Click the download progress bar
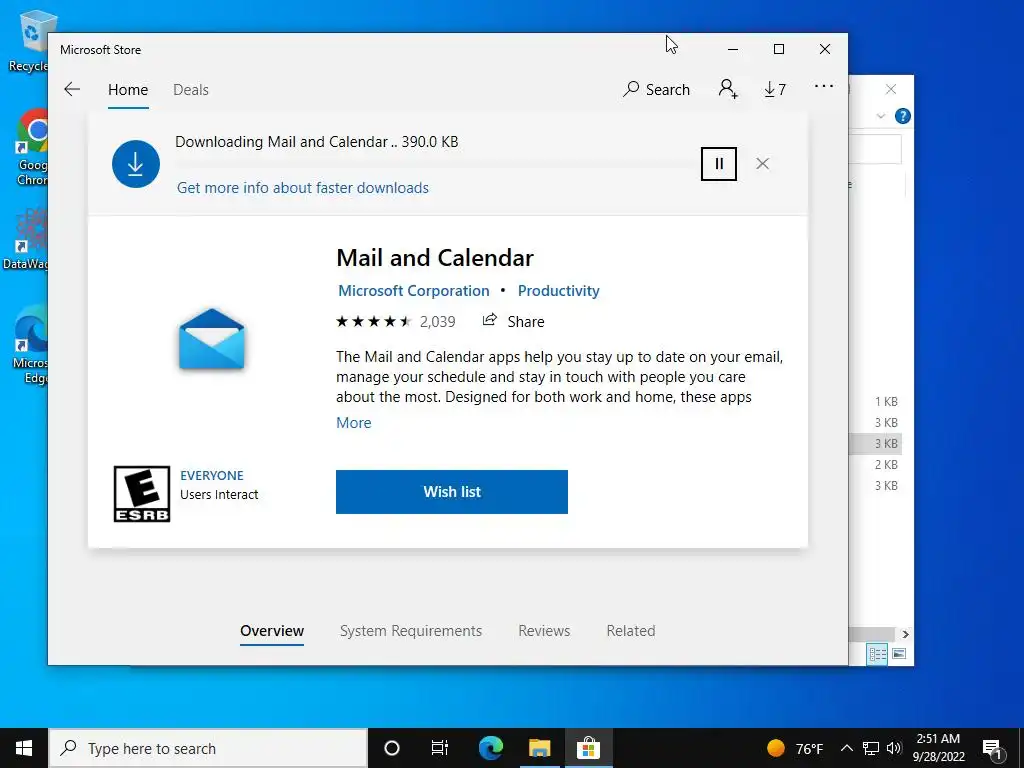This screenshot has height=768, width=1024. click(434, 164)
